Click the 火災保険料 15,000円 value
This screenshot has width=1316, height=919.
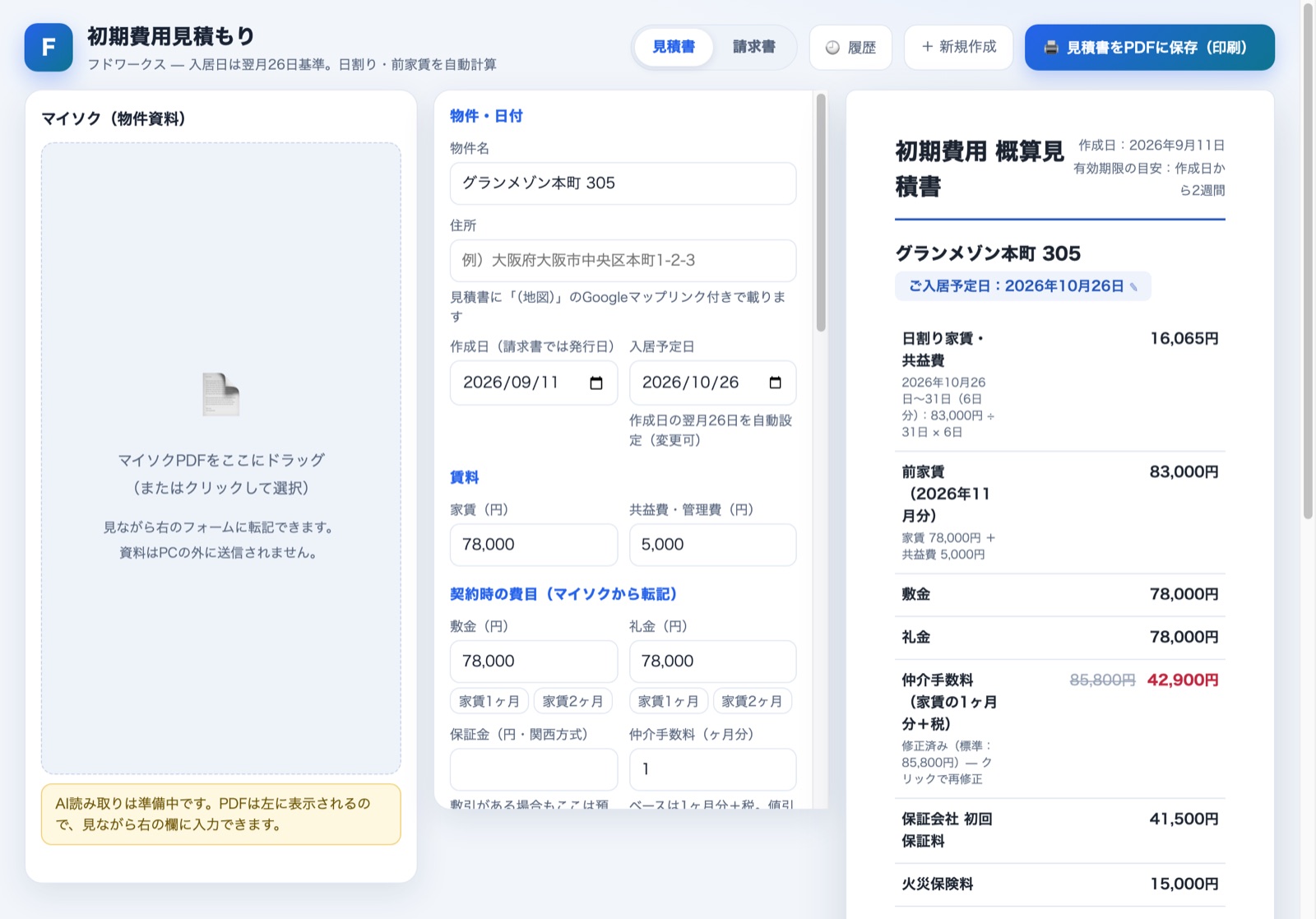[1184, 884]
